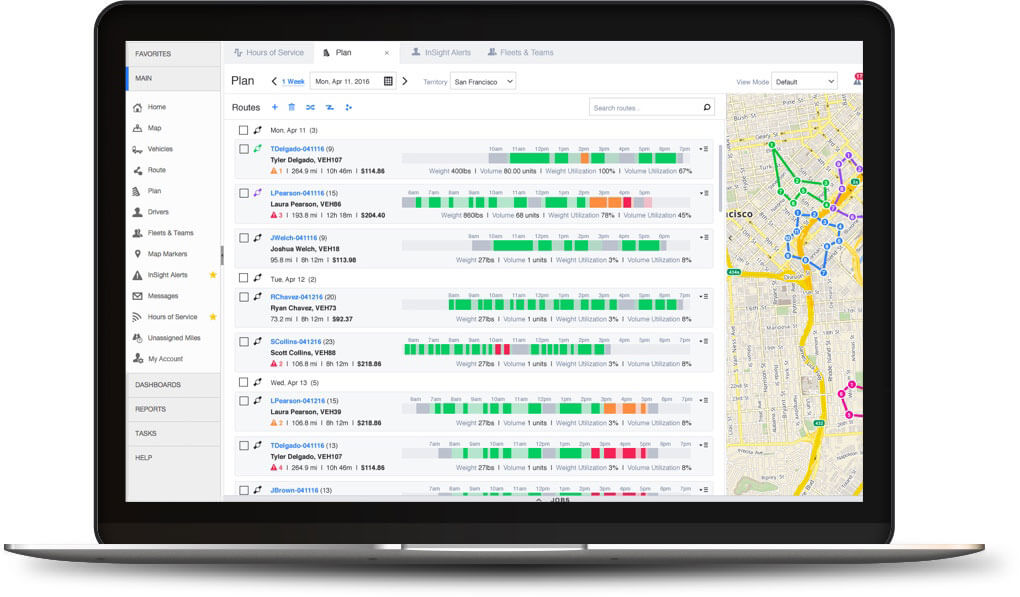Click the fourth Routes toolbar icon after shuffle
Screen dimensions: 1020x597
(x=330, y=107)
